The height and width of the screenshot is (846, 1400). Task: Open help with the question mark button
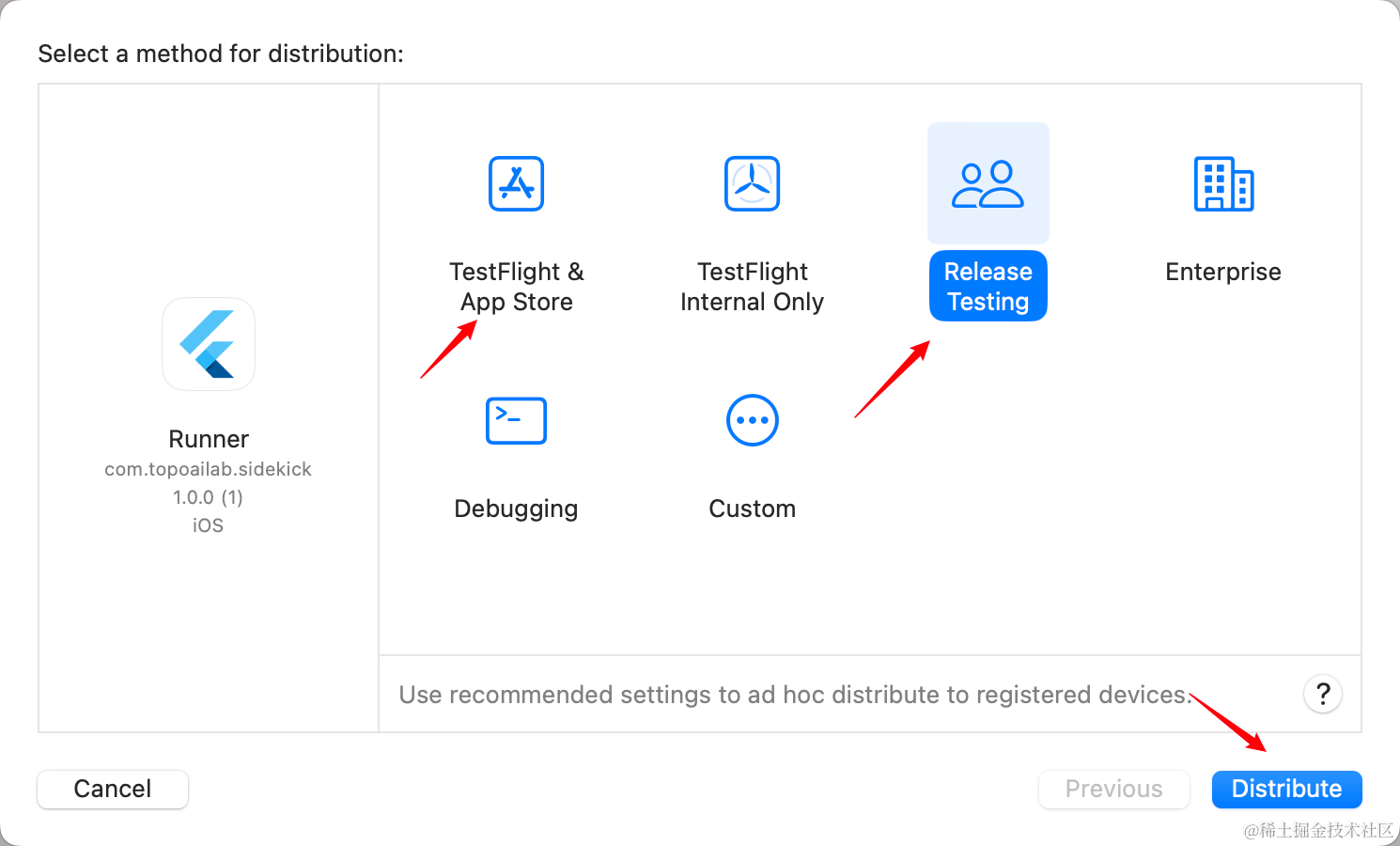1323,695
